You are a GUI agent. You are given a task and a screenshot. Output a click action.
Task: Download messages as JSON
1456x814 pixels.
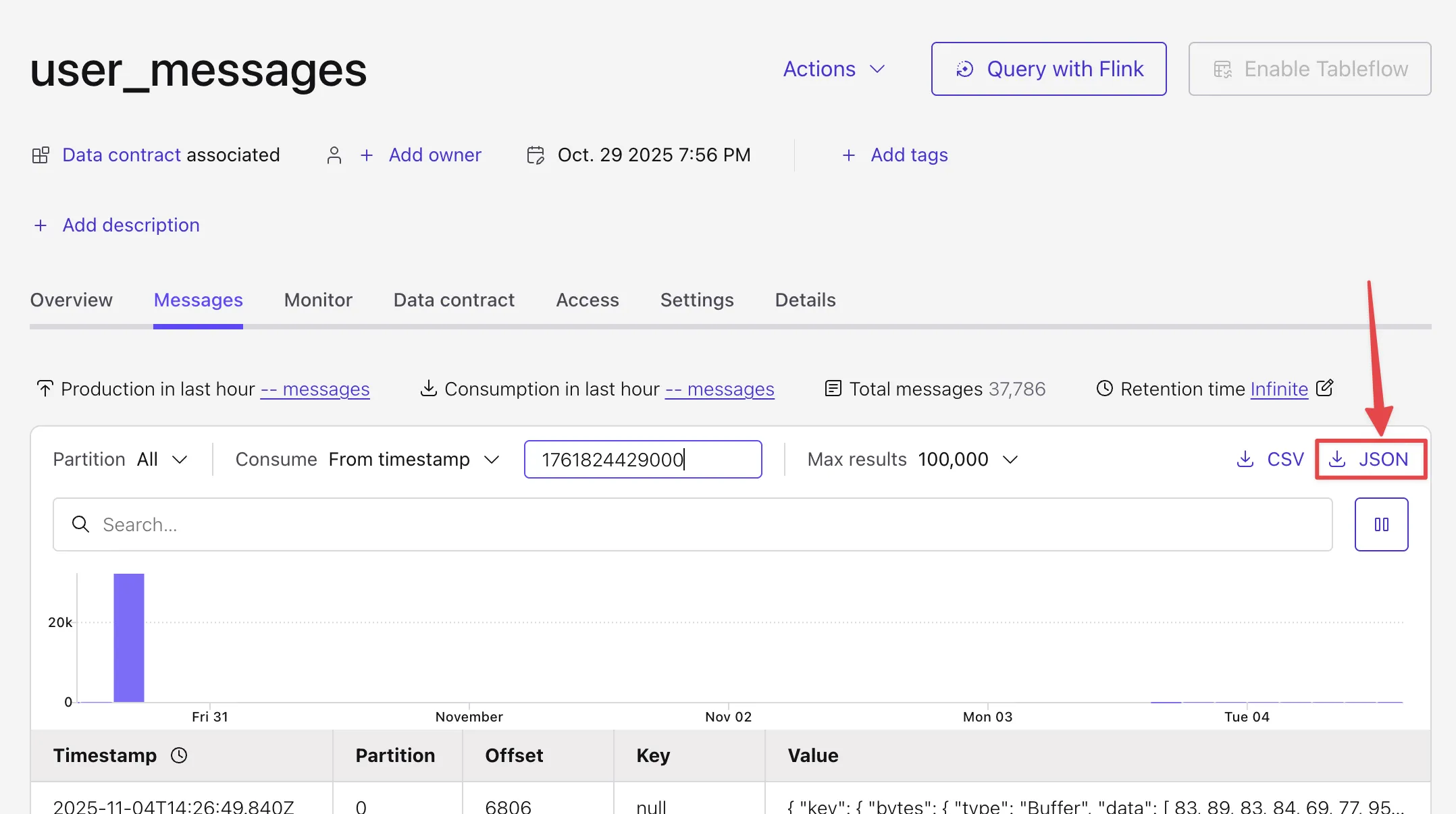(1371, 460)
